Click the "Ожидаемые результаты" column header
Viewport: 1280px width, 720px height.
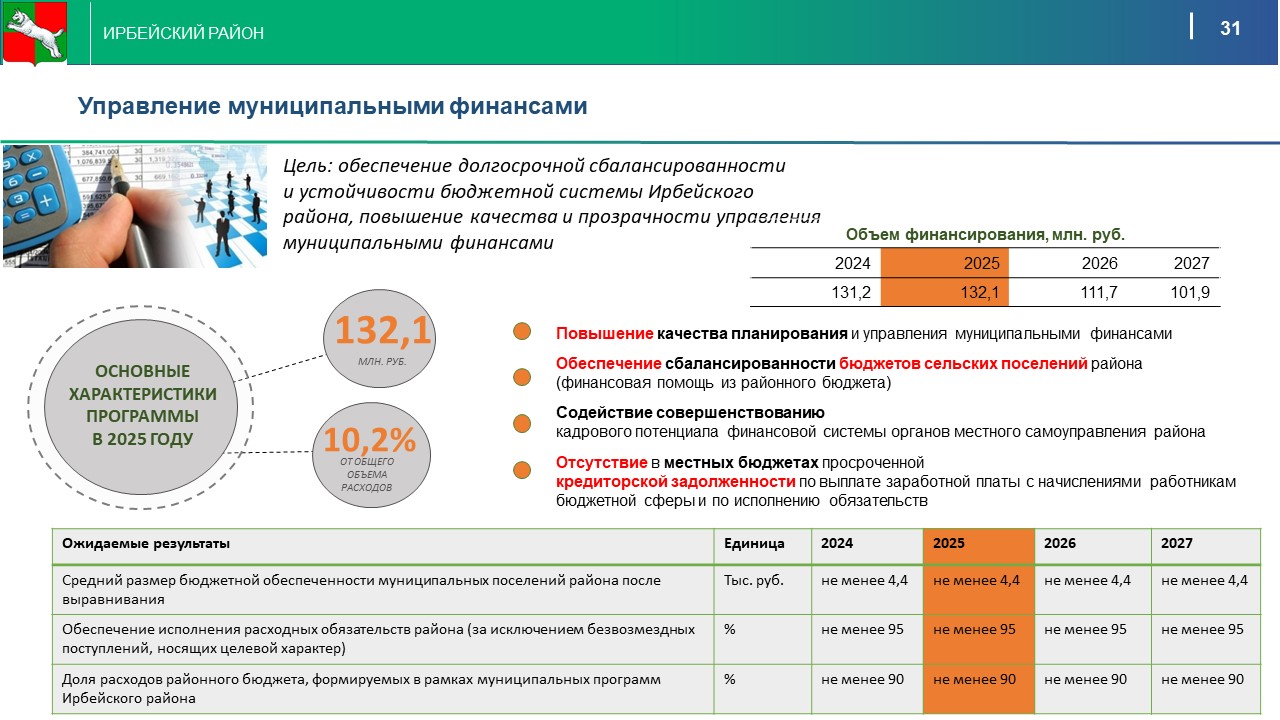coord(146,543)
